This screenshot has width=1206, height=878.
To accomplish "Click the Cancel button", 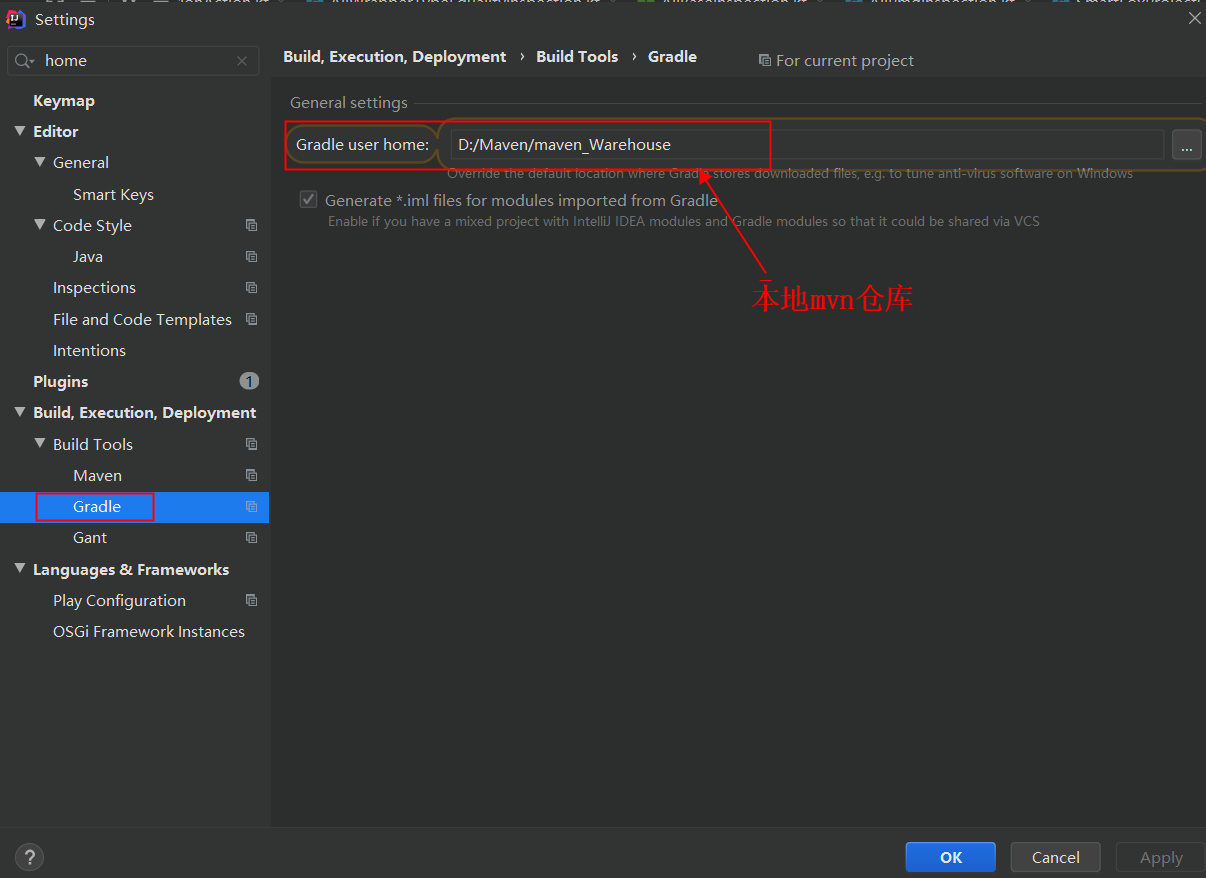I will click(x=1056, y=857).
